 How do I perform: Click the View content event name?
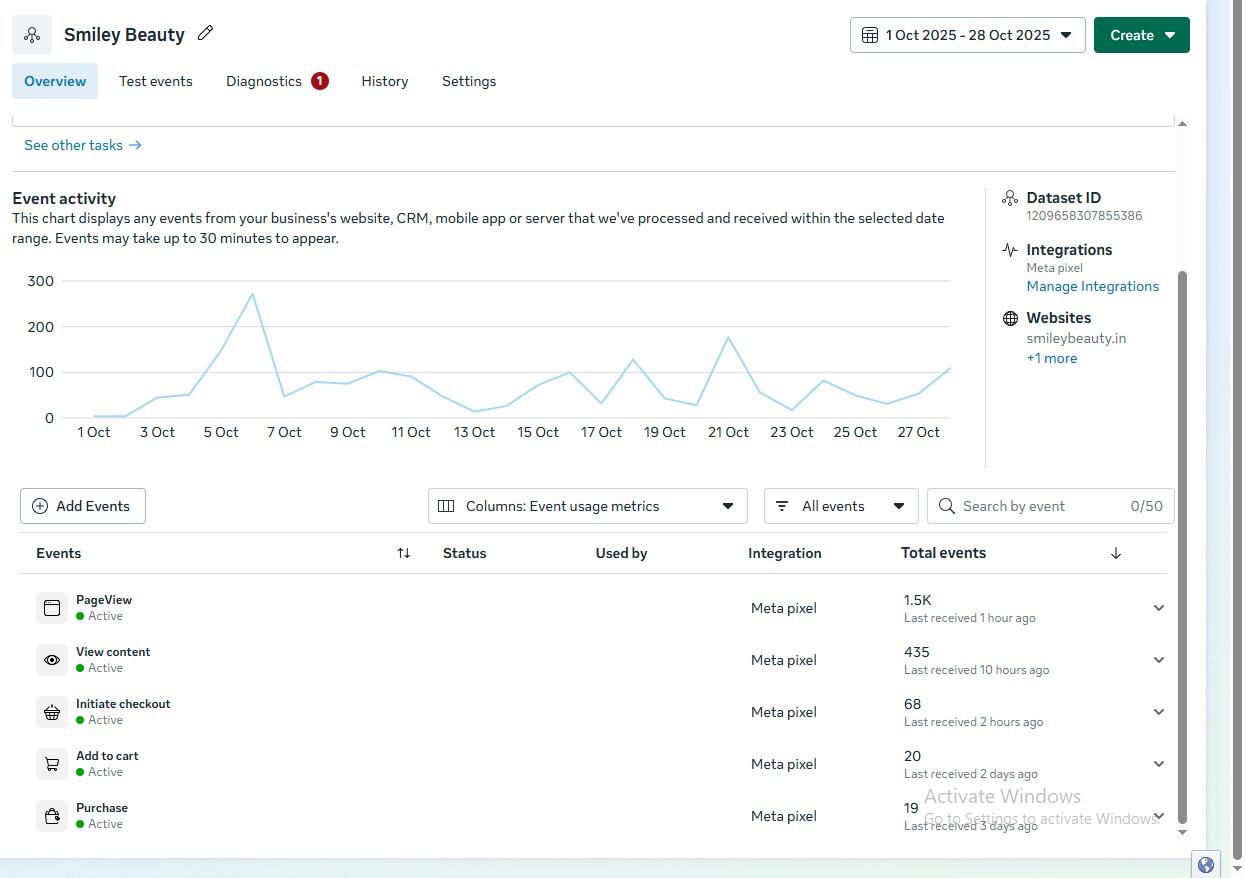point(113,652)
